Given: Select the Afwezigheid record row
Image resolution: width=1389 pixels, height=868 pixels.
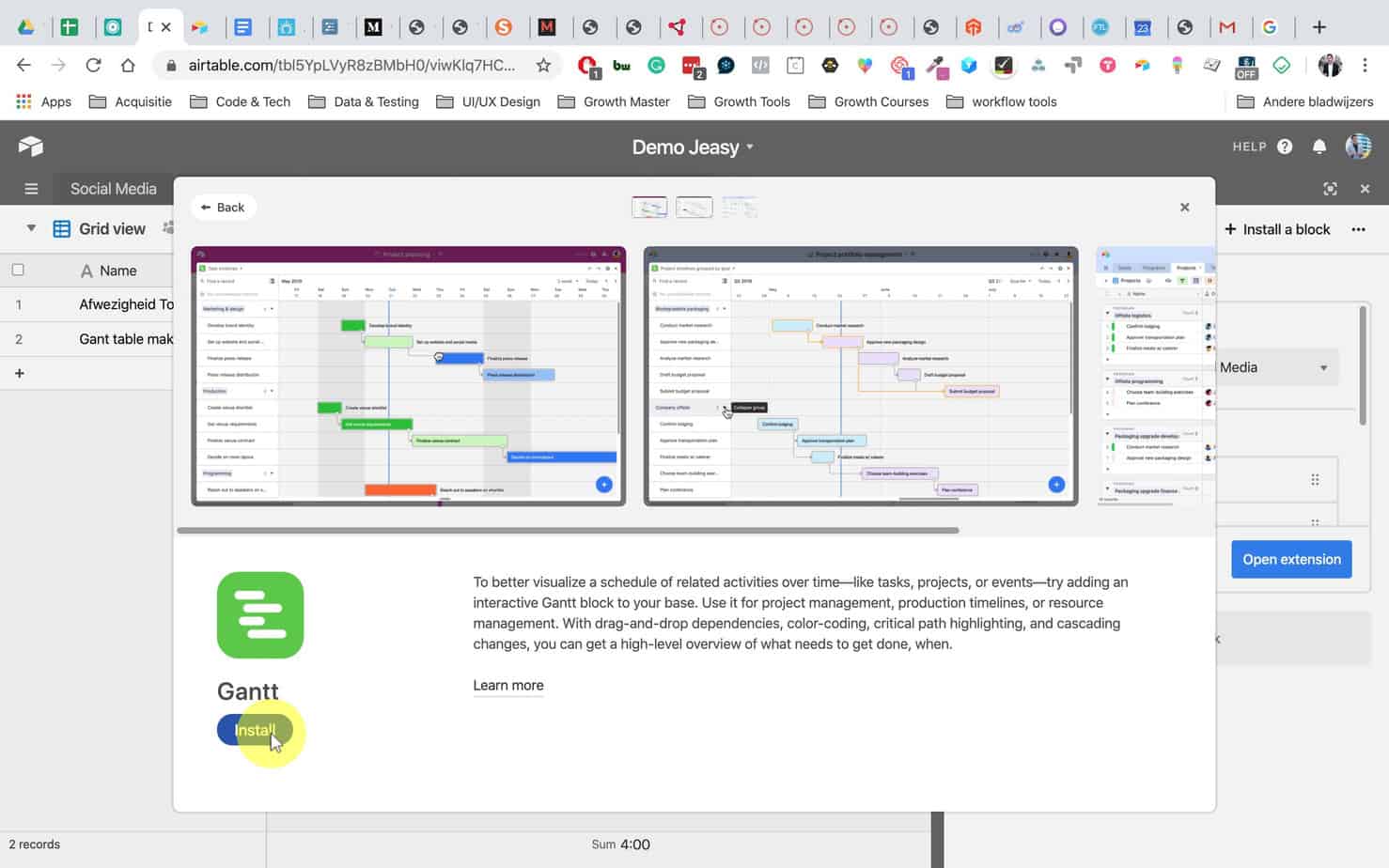Looking at the screenshot, I should point(86,304).
